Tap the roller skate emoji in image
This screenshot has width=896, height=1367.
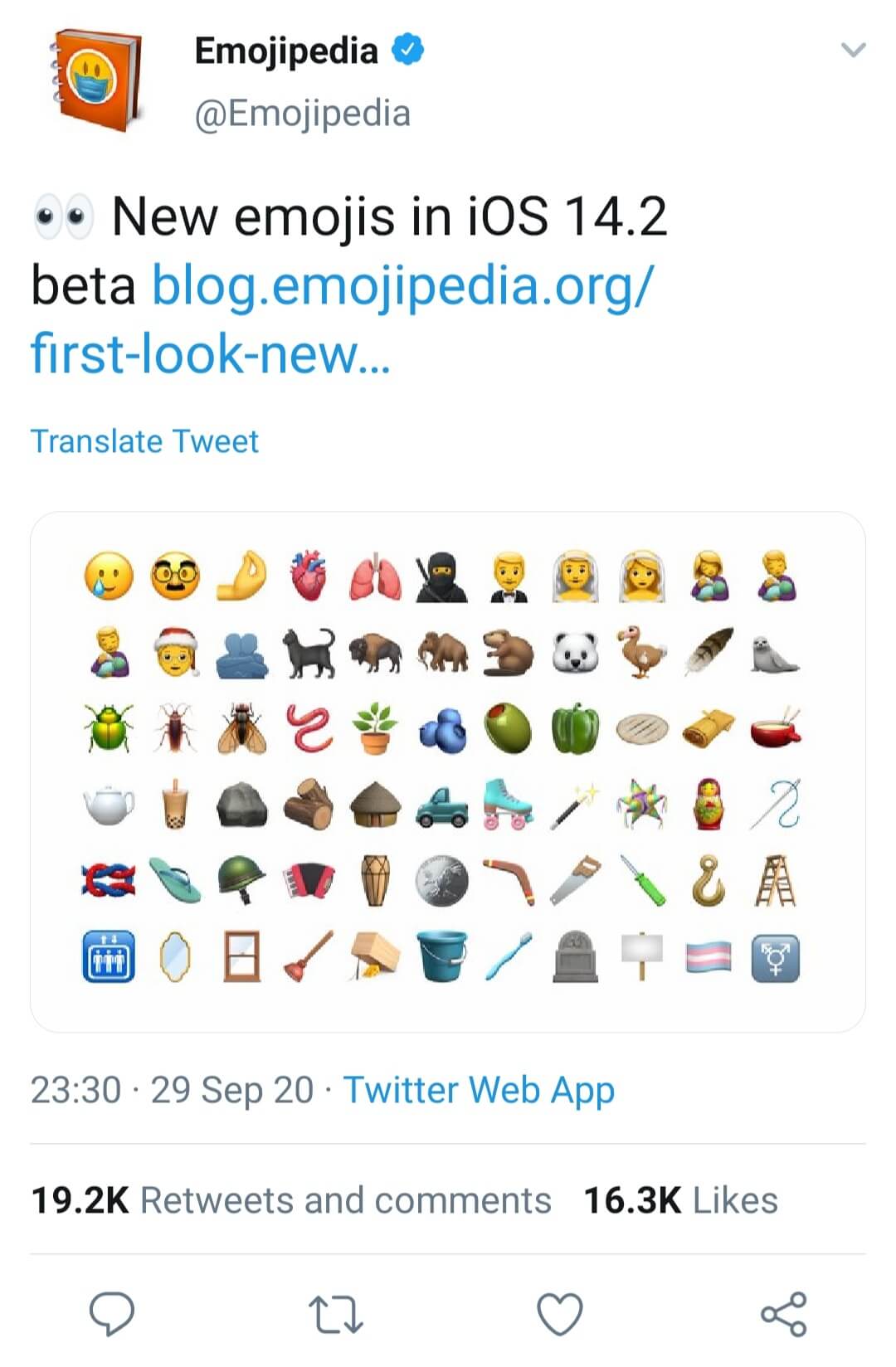click(508, 803)
